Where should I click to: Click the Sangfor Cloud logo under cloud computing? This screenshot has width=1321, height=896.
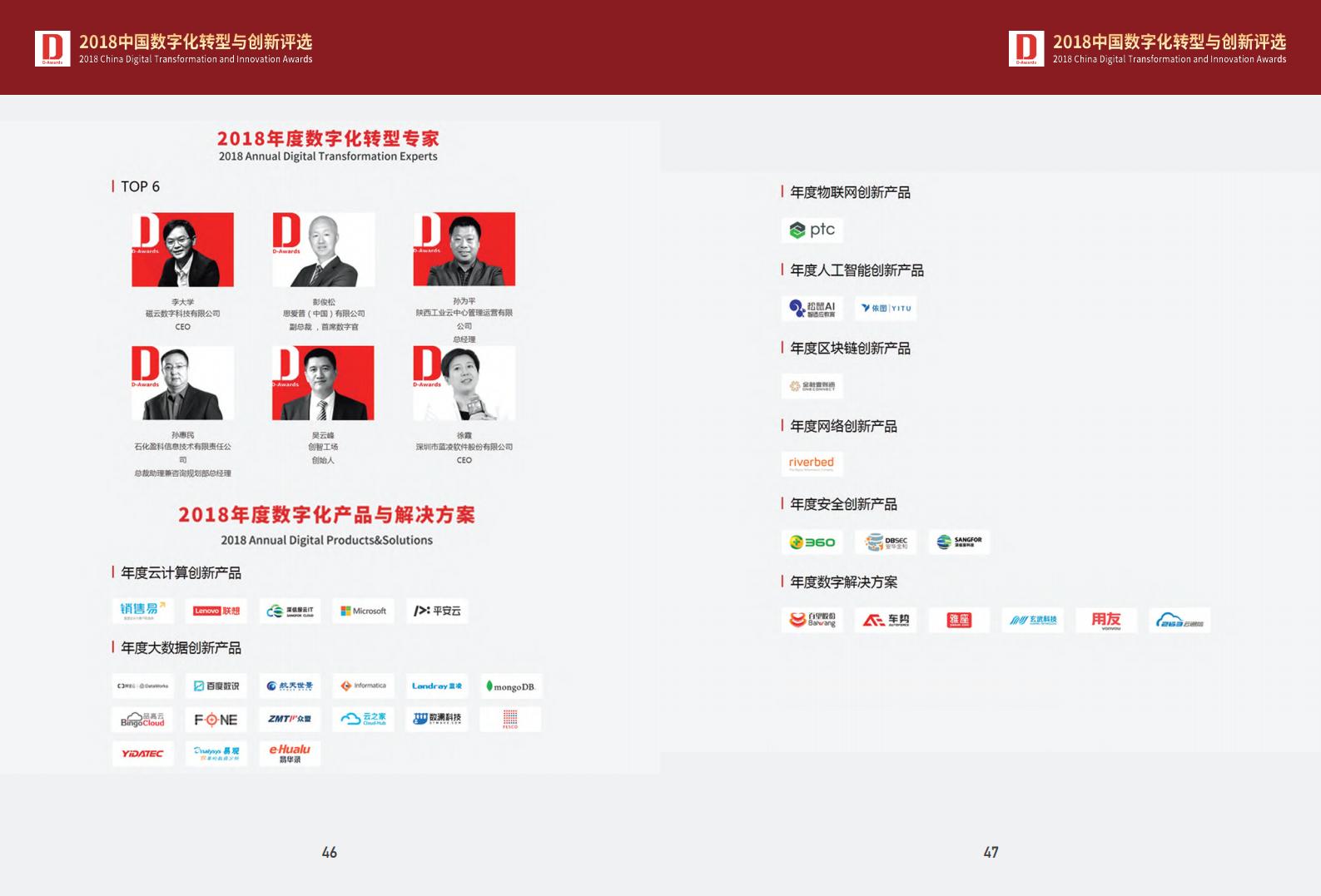point(290,611)
